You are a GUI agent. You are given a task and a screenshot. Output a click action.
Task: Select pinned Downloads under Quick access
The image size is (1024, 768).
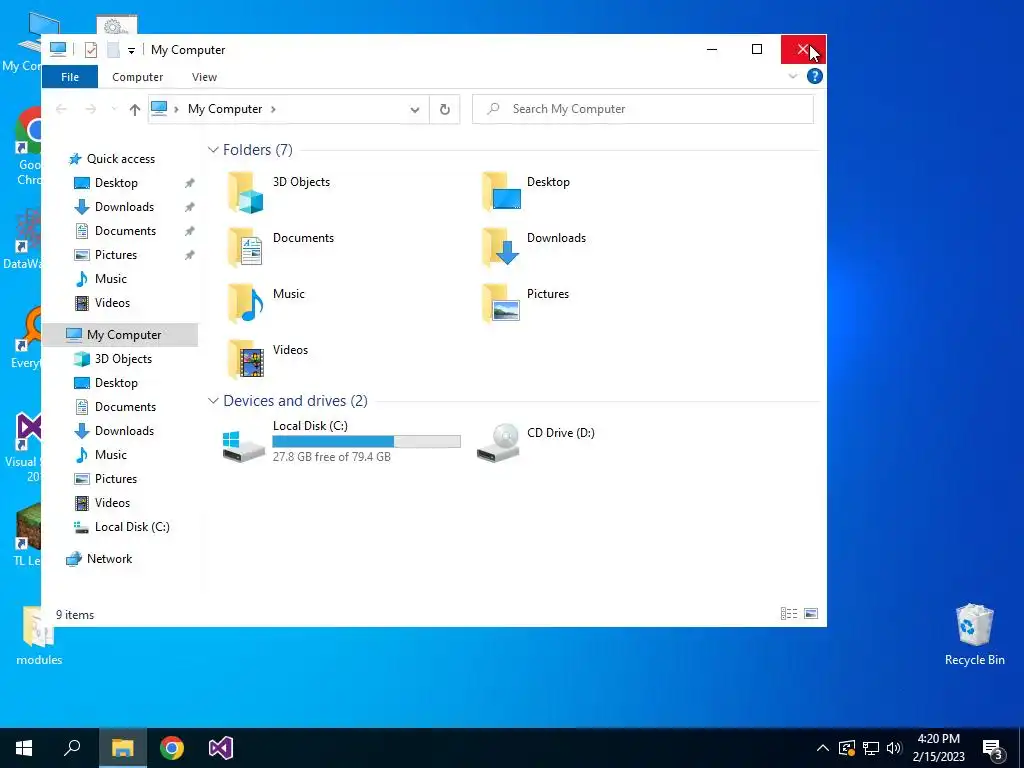[x=124, y=207]
